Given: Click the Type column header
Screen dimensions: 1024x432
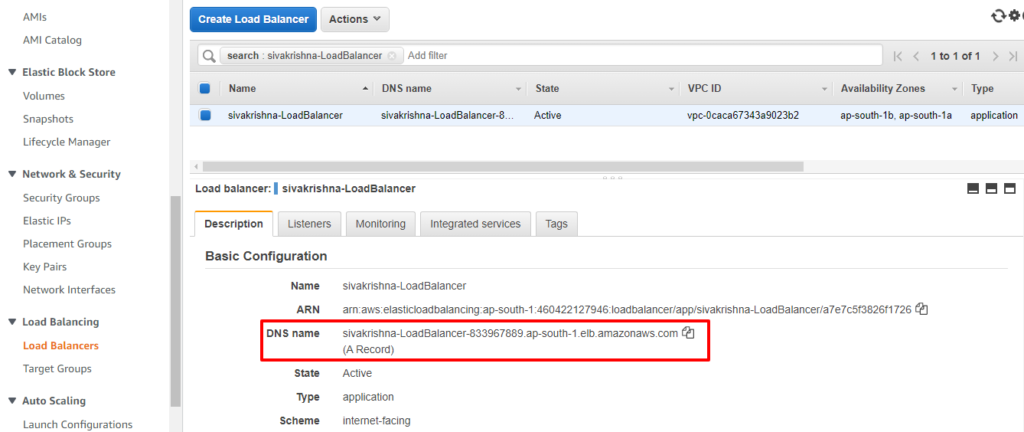Looking at the screenshot, I should tap(982, 89).
